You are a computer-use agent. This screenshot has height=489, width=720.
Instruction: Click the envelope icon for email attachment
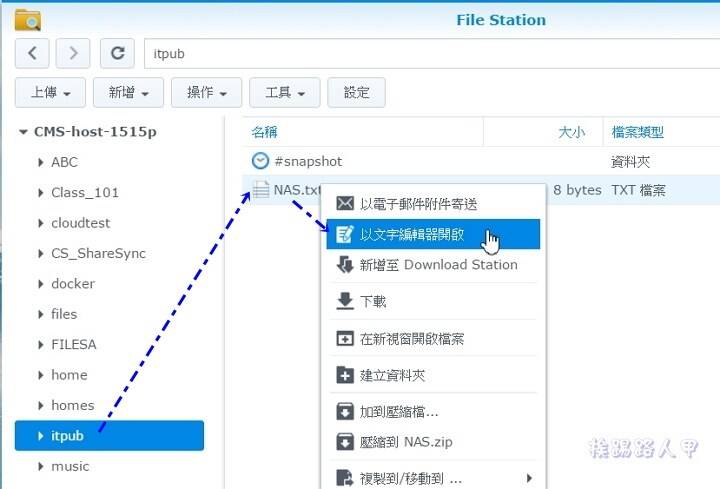345,203
